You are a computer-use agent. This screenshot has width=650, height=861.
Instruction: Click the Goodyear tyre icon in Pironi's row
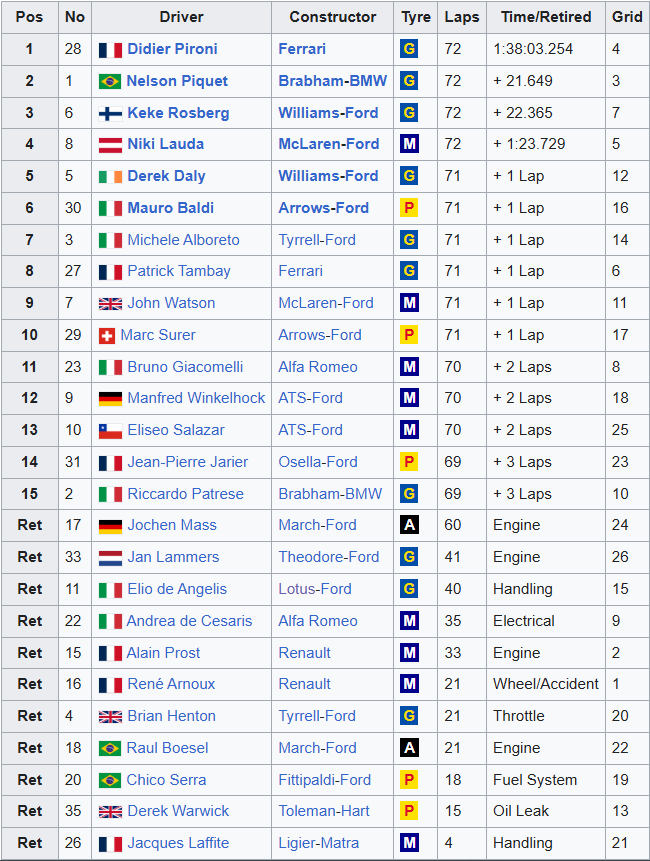(409, 49)
